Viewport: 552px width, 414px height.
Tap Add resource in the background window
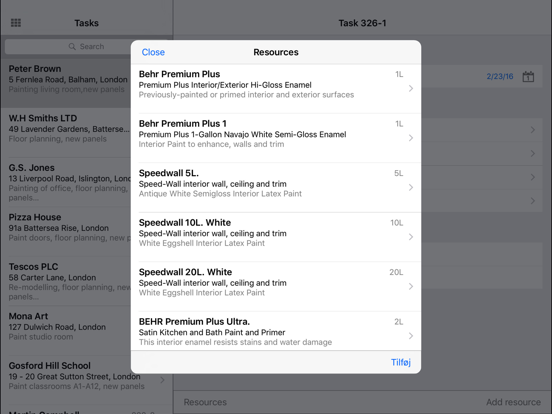[513, 402]
